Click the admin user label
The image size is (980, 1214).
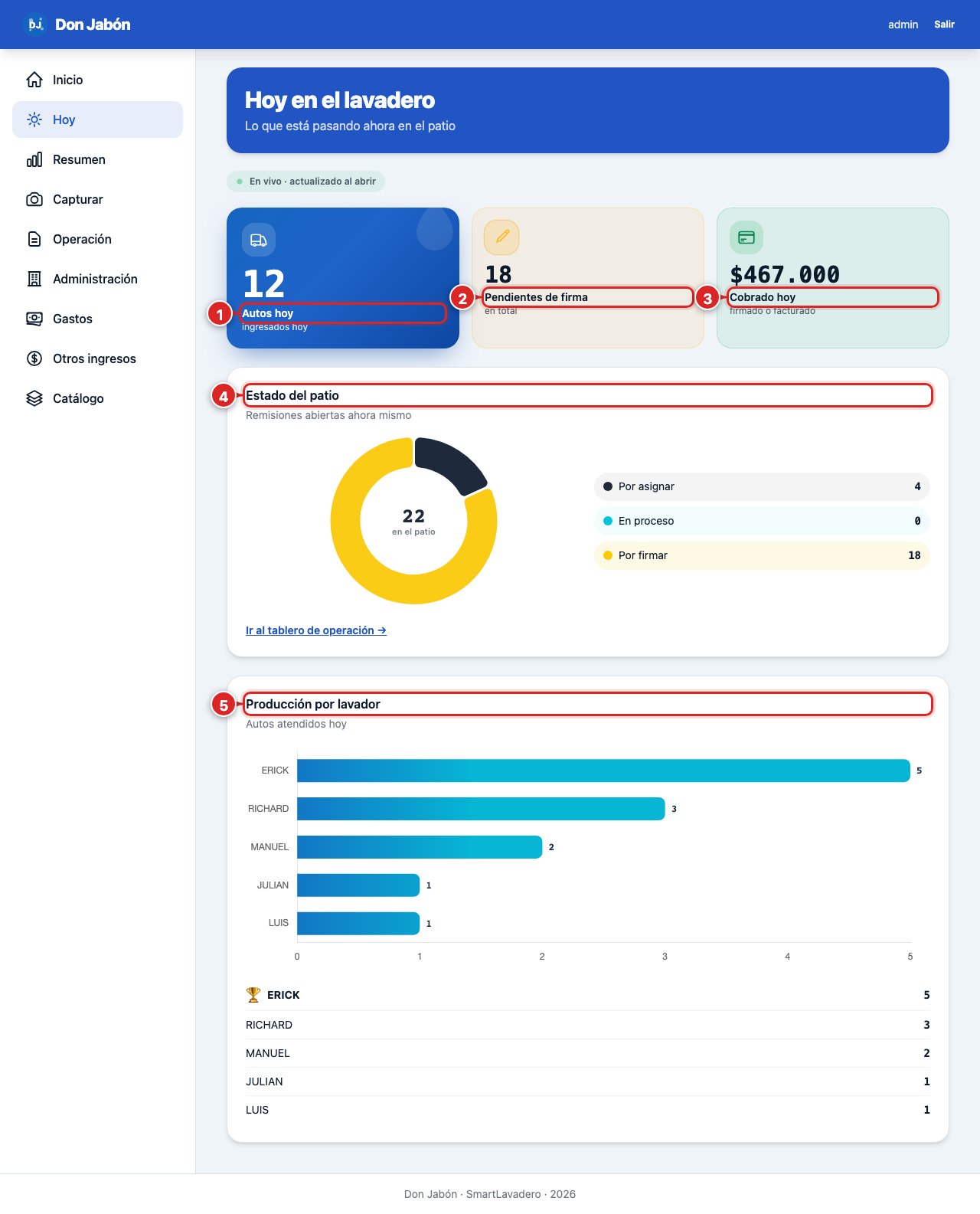[x=903, y=25]
